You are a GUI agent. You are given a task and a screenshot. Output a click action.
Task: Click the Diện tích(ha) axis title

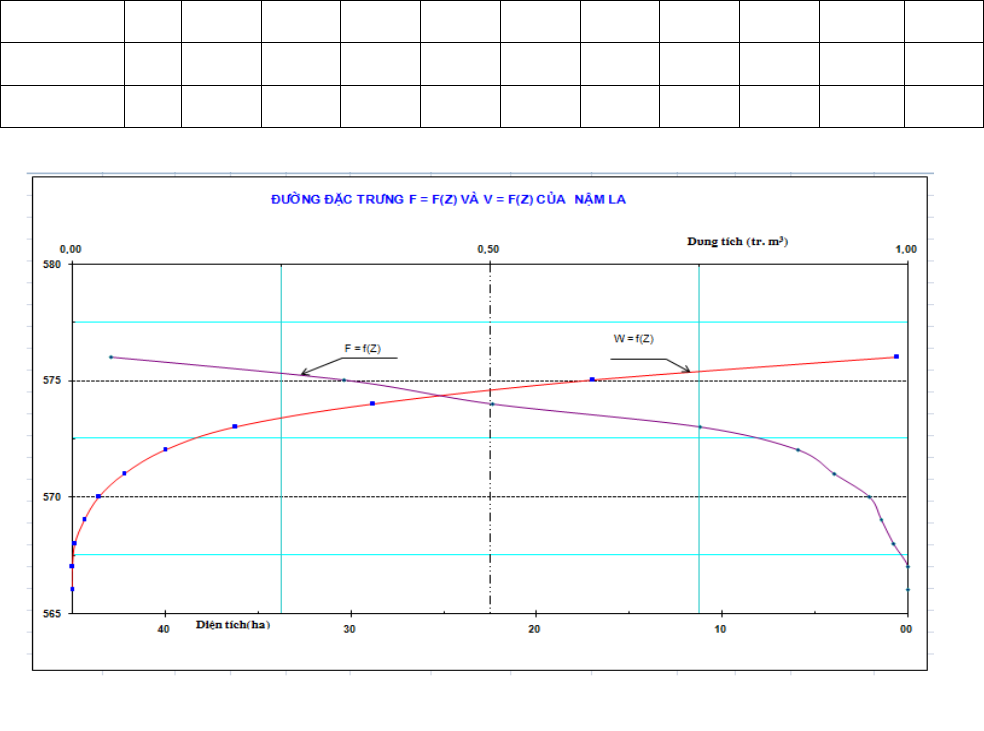[233, 624]
